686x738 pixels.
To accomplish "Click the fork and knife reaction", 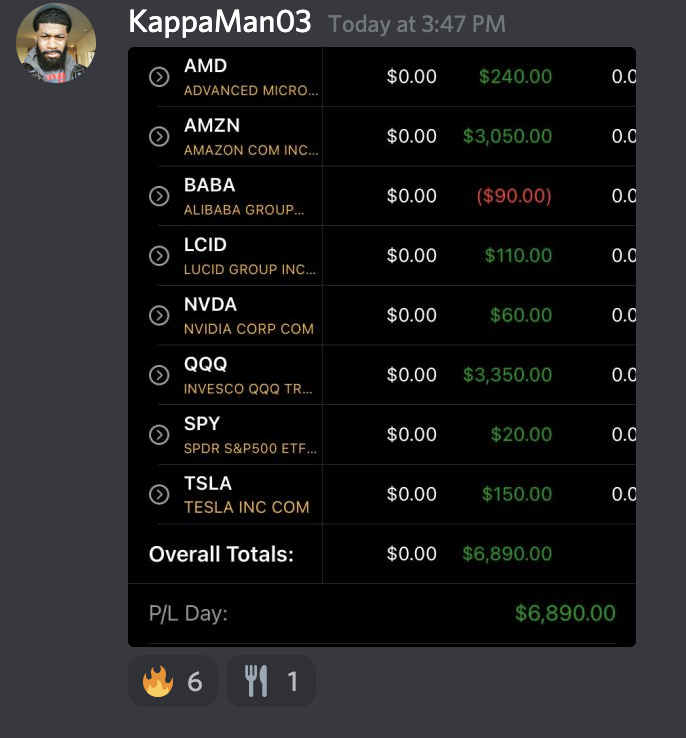I will point(271,682).
